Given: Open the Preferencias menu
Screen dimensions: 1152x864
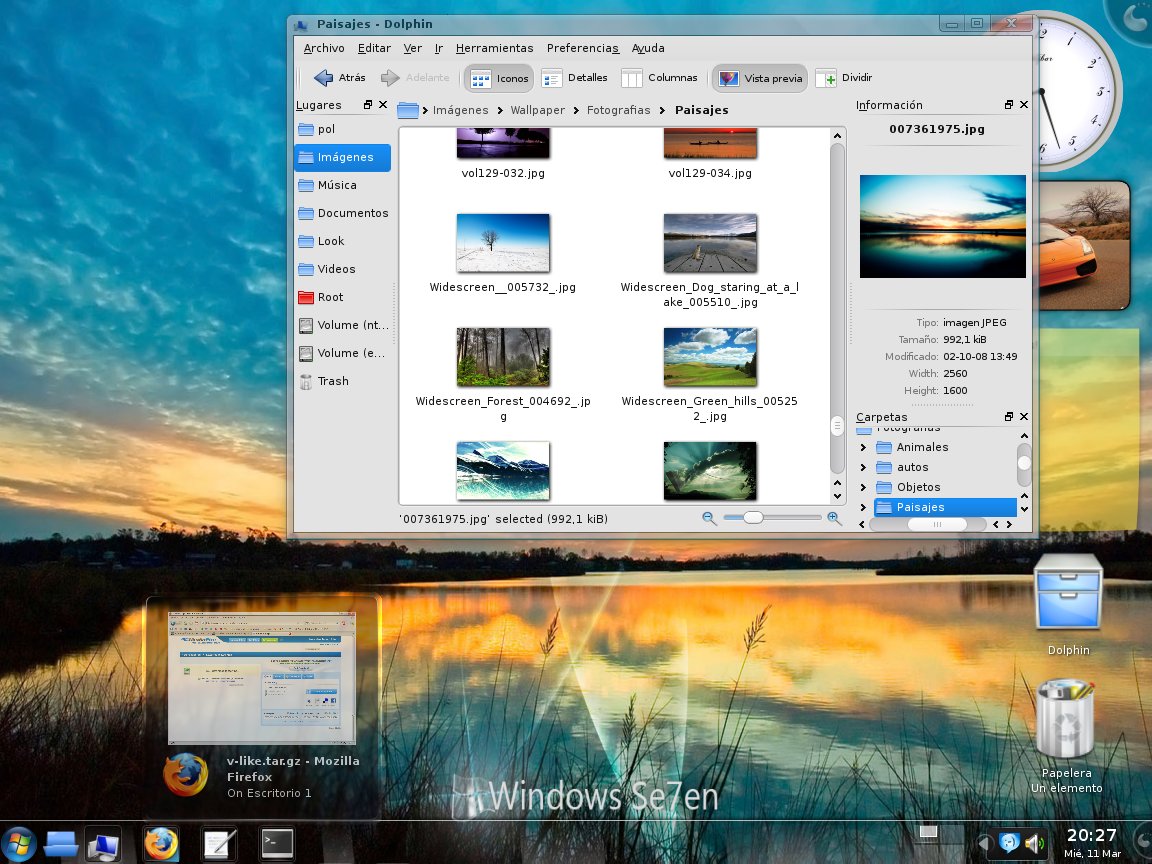Looking at the screenshot, I should pos(583,48).
